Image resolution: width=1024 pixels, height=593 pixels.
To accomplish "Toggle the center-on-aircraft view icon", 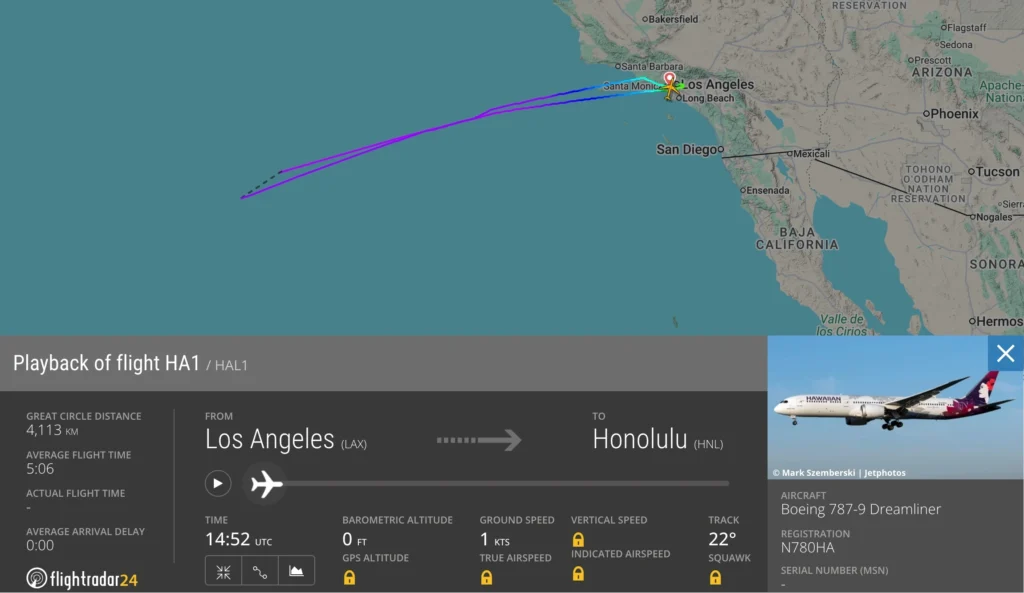I will tap(223, 571).
